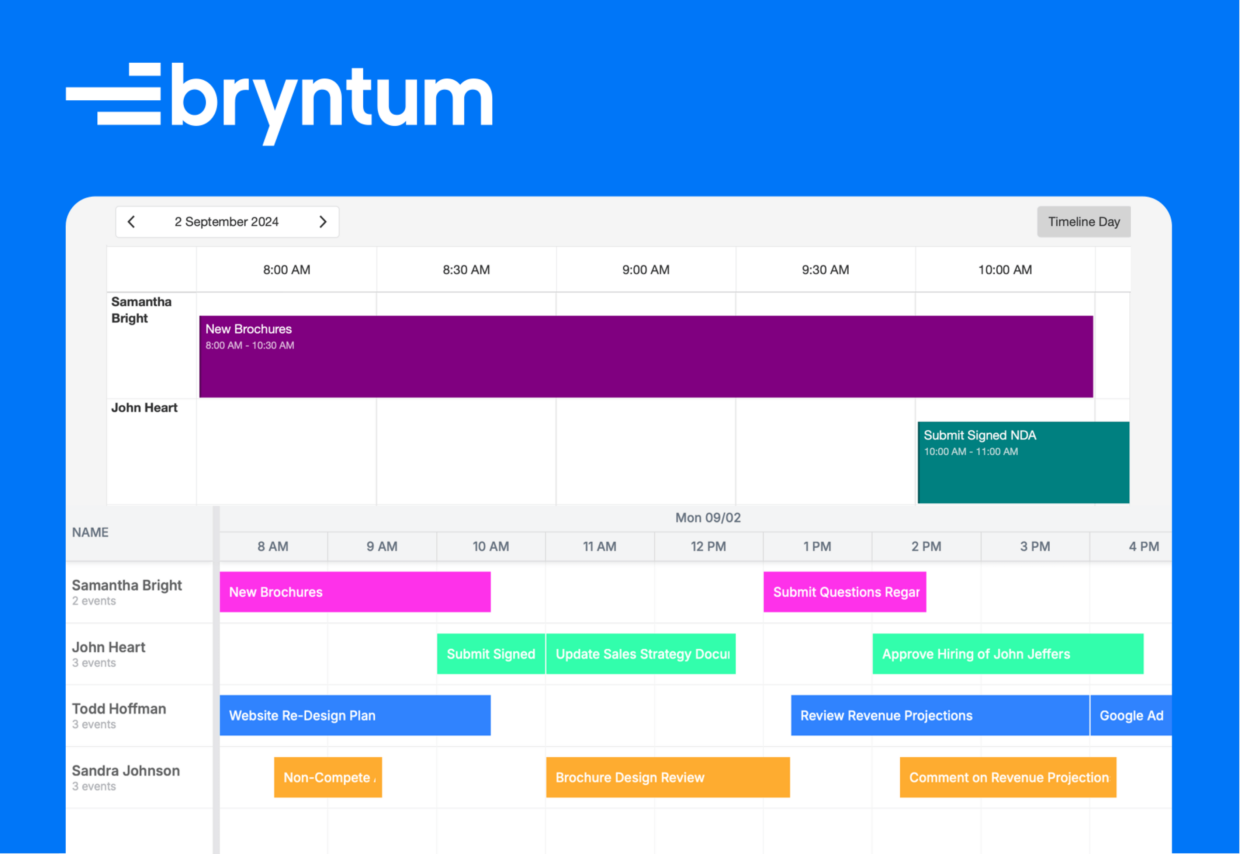
Task: Click the NAME column header
Action: [x=90, y=533]
